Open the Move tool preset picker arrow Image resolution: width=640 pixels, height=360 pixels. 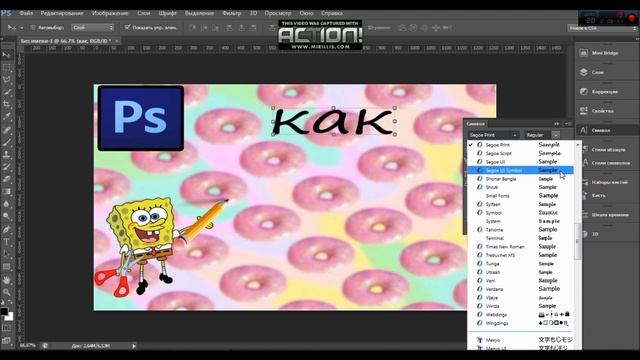[x=21, y=28]
